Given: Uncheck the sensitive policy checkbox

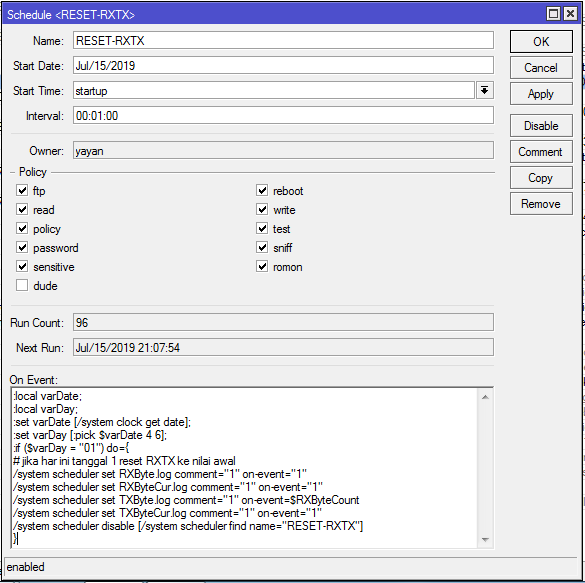Looking at the screenshot, I should click(x=22, y=266).
